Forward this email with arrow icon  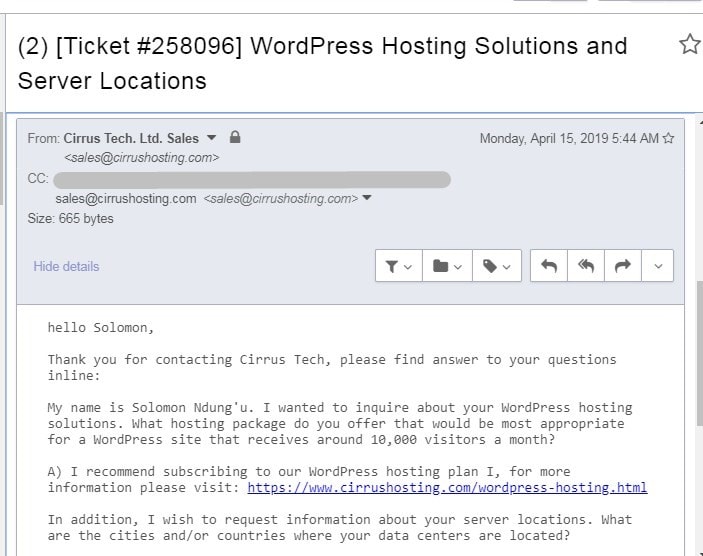pos(623,266)
